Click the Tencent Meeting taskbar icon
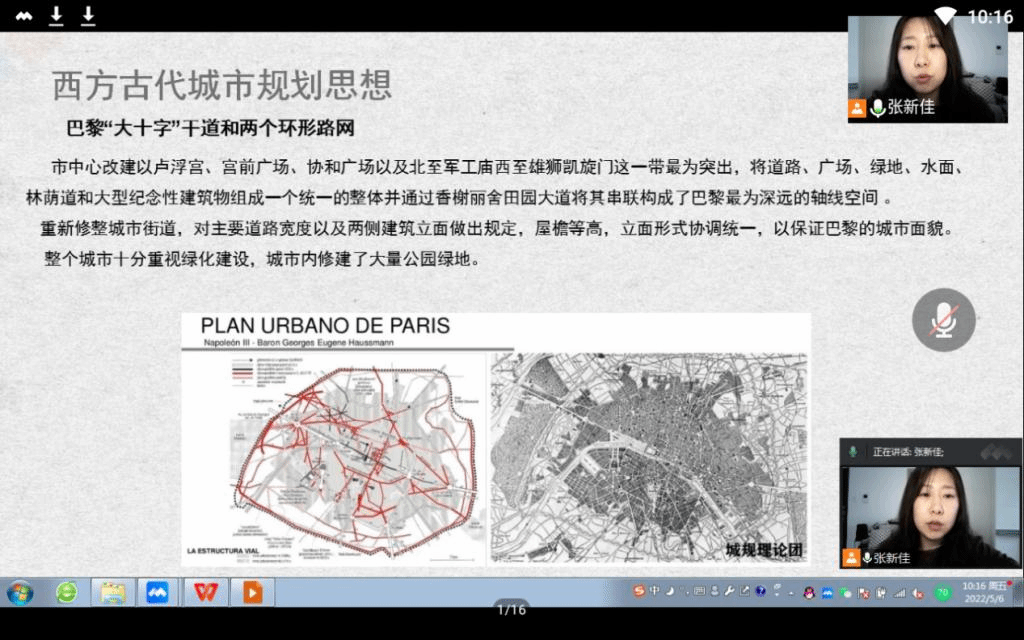This screenshot has width=1024, height=640. (x=157, y=593)
